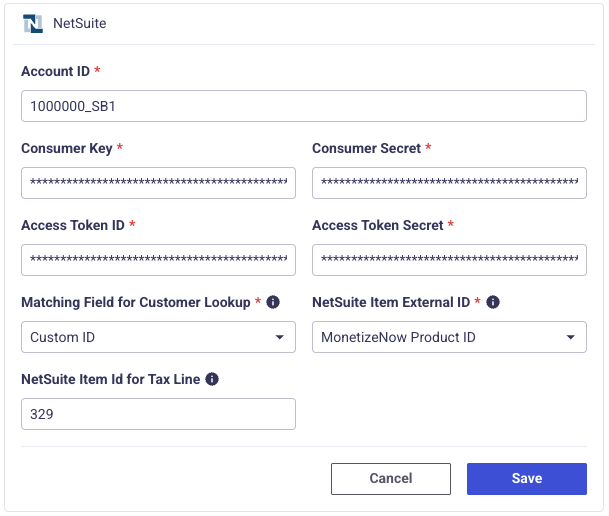Click into the Consumer Key field
Screen dimensions: 609x516
point(158,183)
